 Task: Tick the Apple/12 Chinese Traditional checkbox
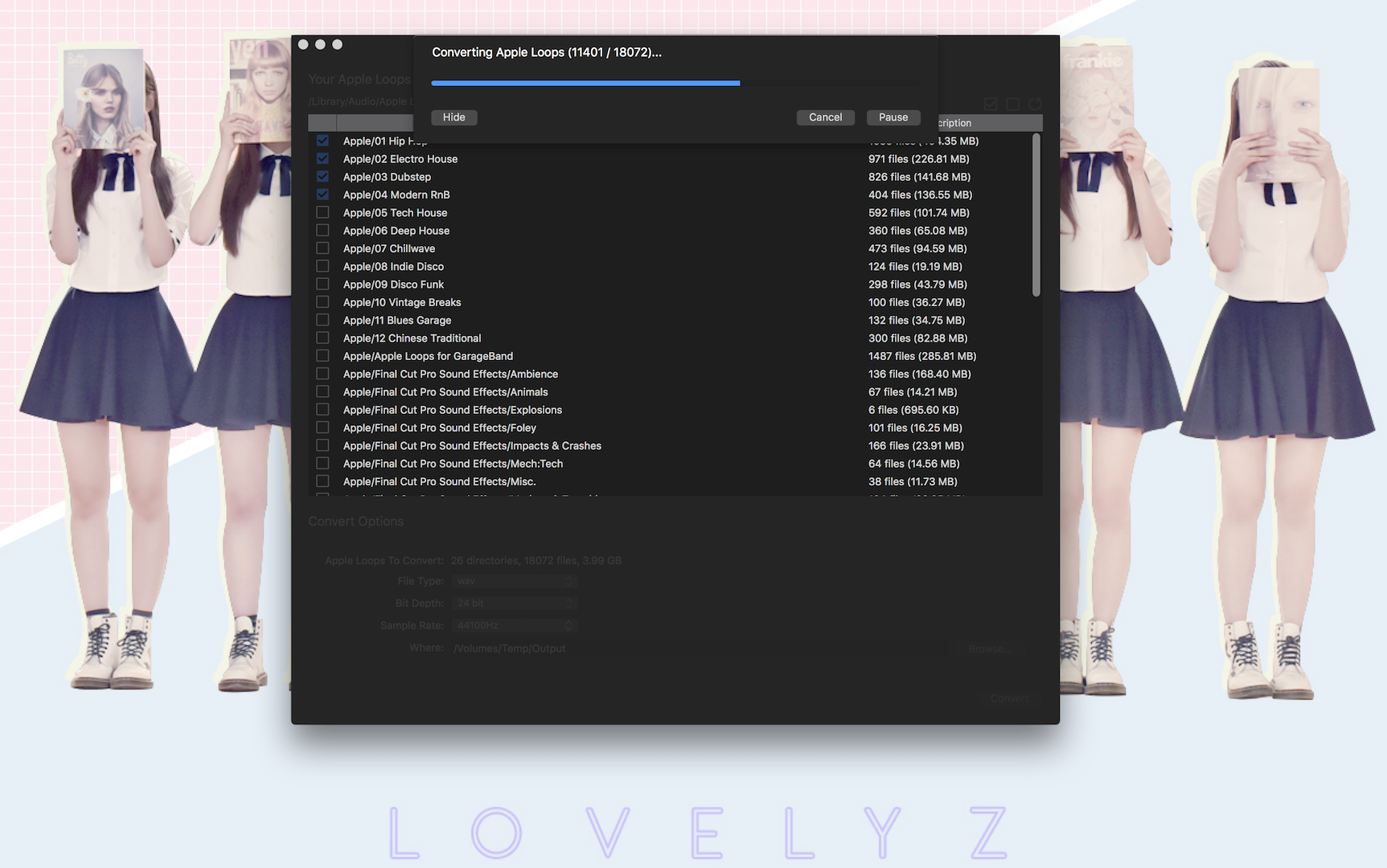click(322, 338)
